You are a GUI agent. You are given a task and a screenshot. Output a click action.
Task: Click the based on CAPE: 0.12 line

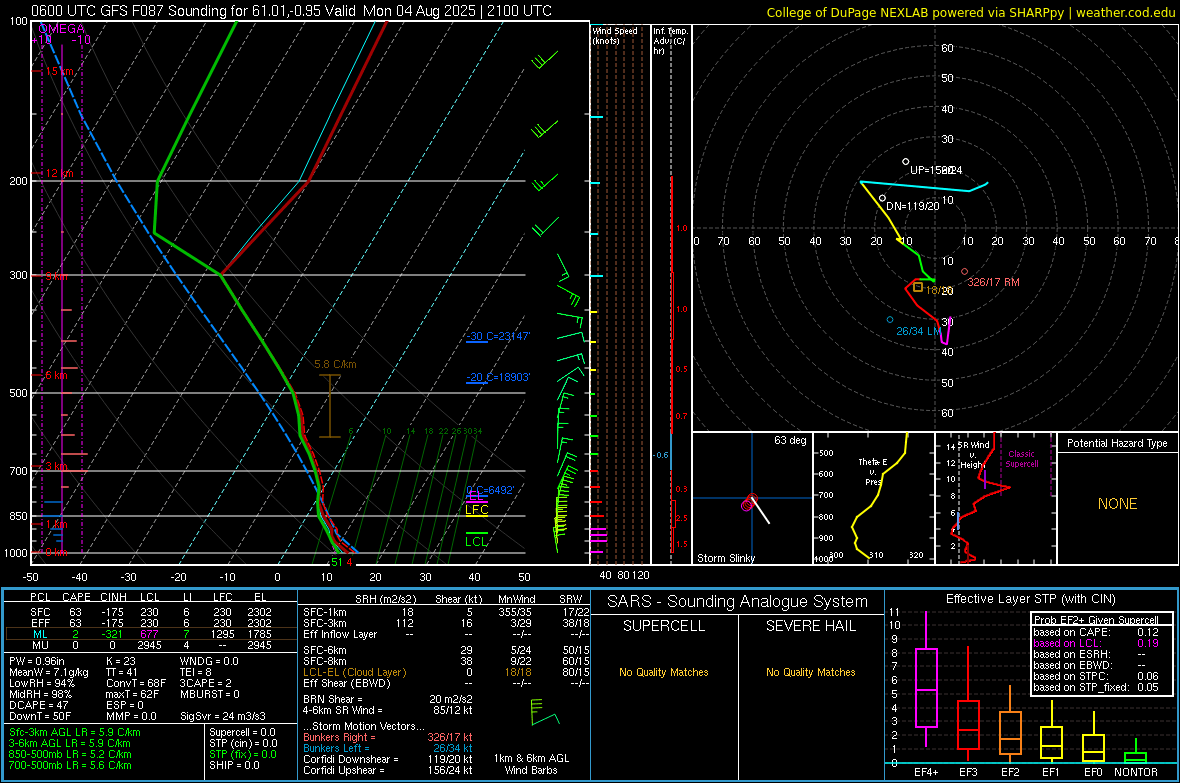pyautogui.click(x=1096, y=632)
